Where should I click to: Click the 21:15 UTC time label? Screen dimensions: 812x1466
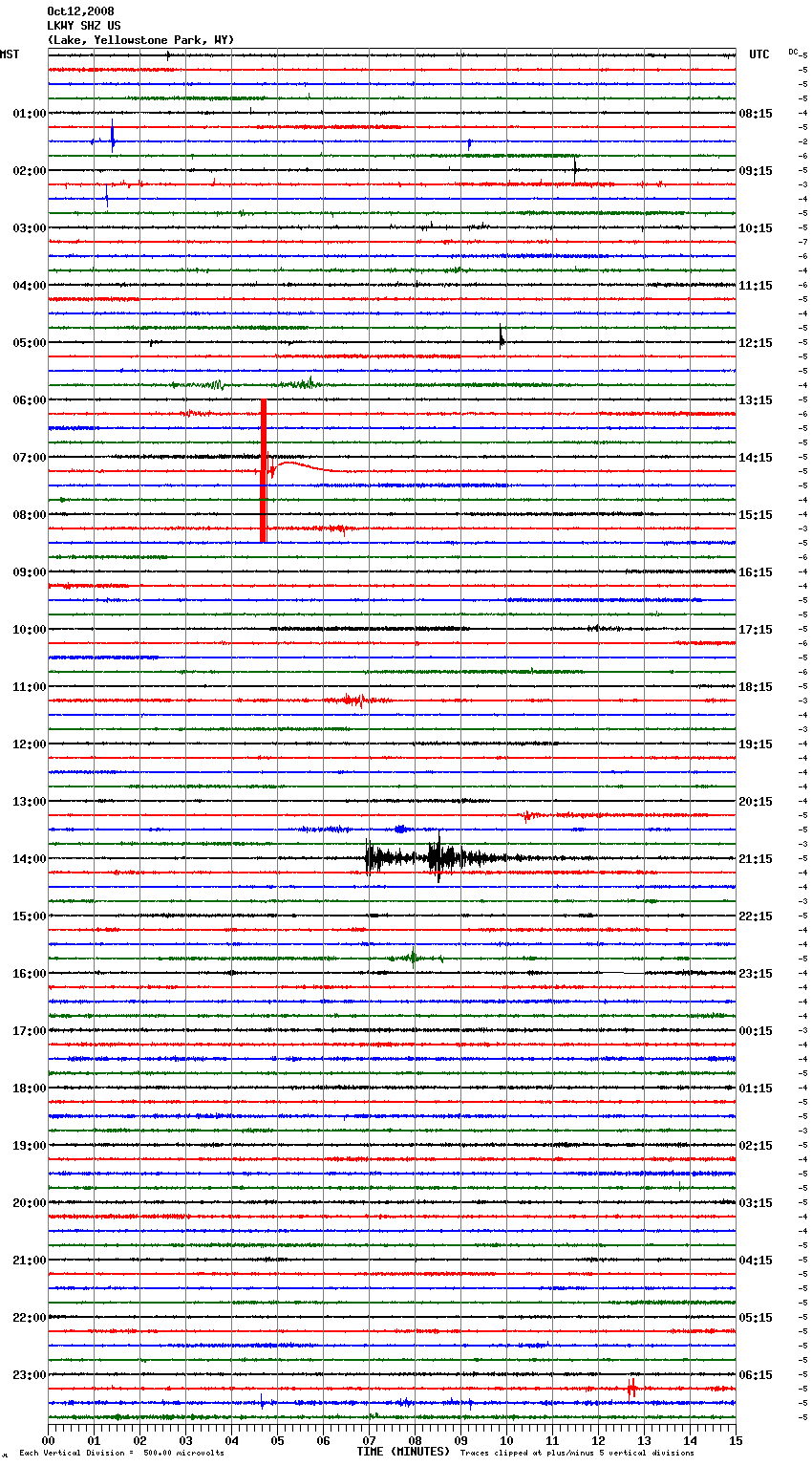(x=756, y=859)
